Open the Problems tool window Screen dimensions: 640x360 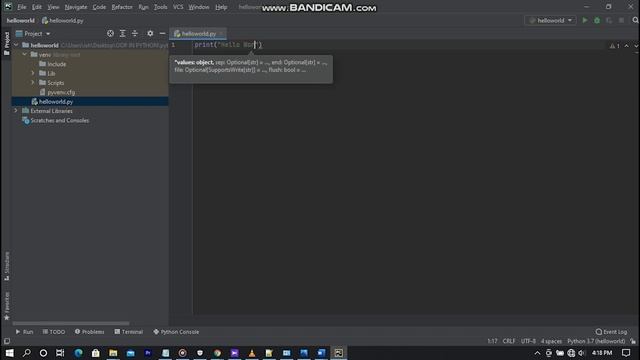(89, 332)
